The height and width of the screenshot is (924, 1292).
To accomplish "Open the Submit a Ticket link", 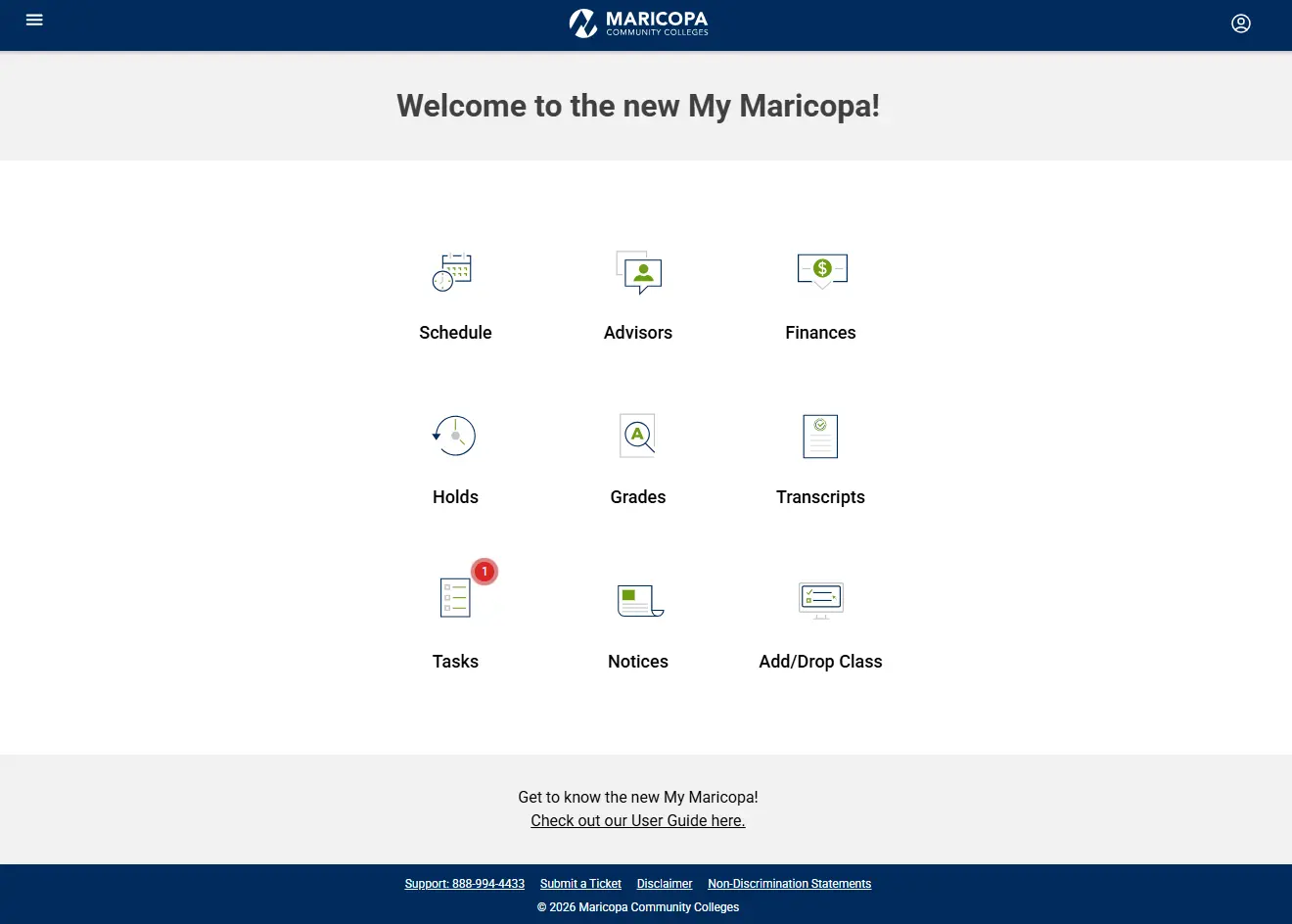I will pyautogui.click(x=580, y=884).
